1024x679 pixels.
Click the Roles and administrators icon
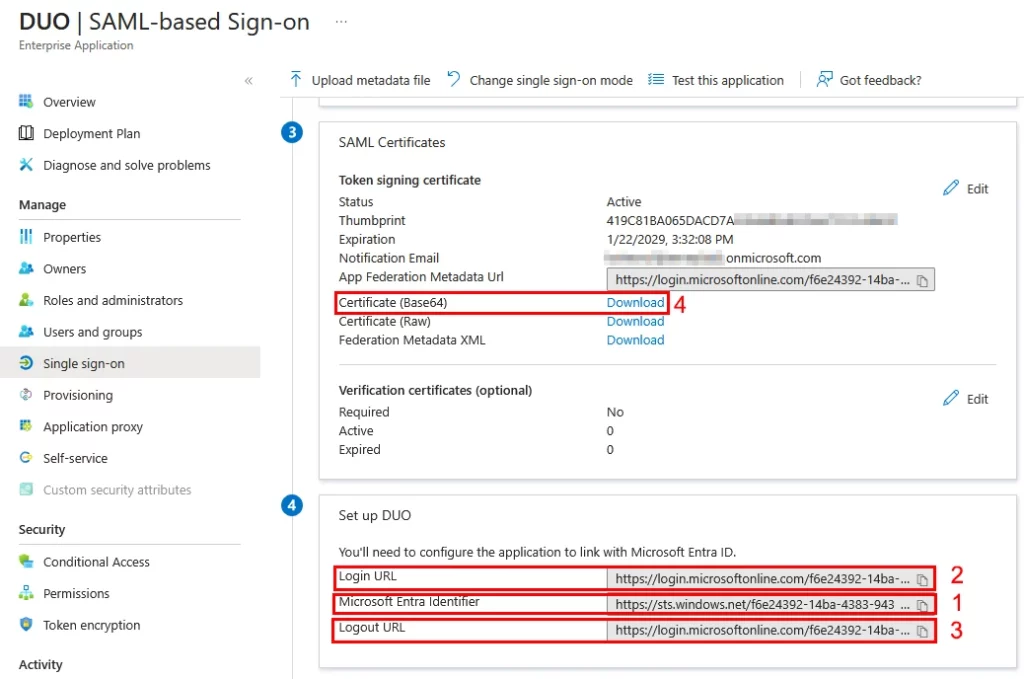click(x=26, y=300)
